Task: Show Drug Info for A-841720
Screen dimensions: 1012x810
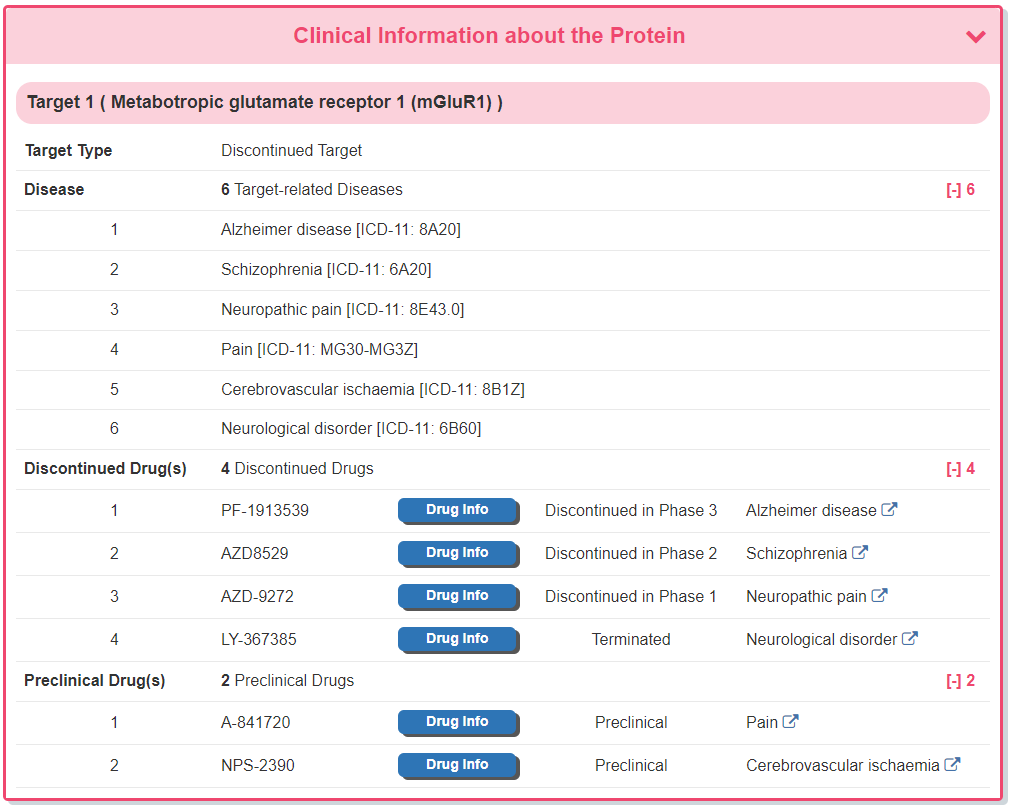Action: pos(457,722)
